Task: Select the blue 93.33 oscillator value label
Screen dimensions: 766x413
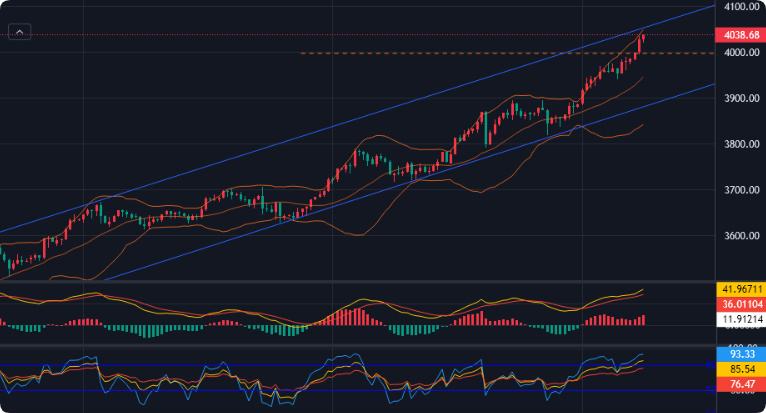Action: pos(742,354)
